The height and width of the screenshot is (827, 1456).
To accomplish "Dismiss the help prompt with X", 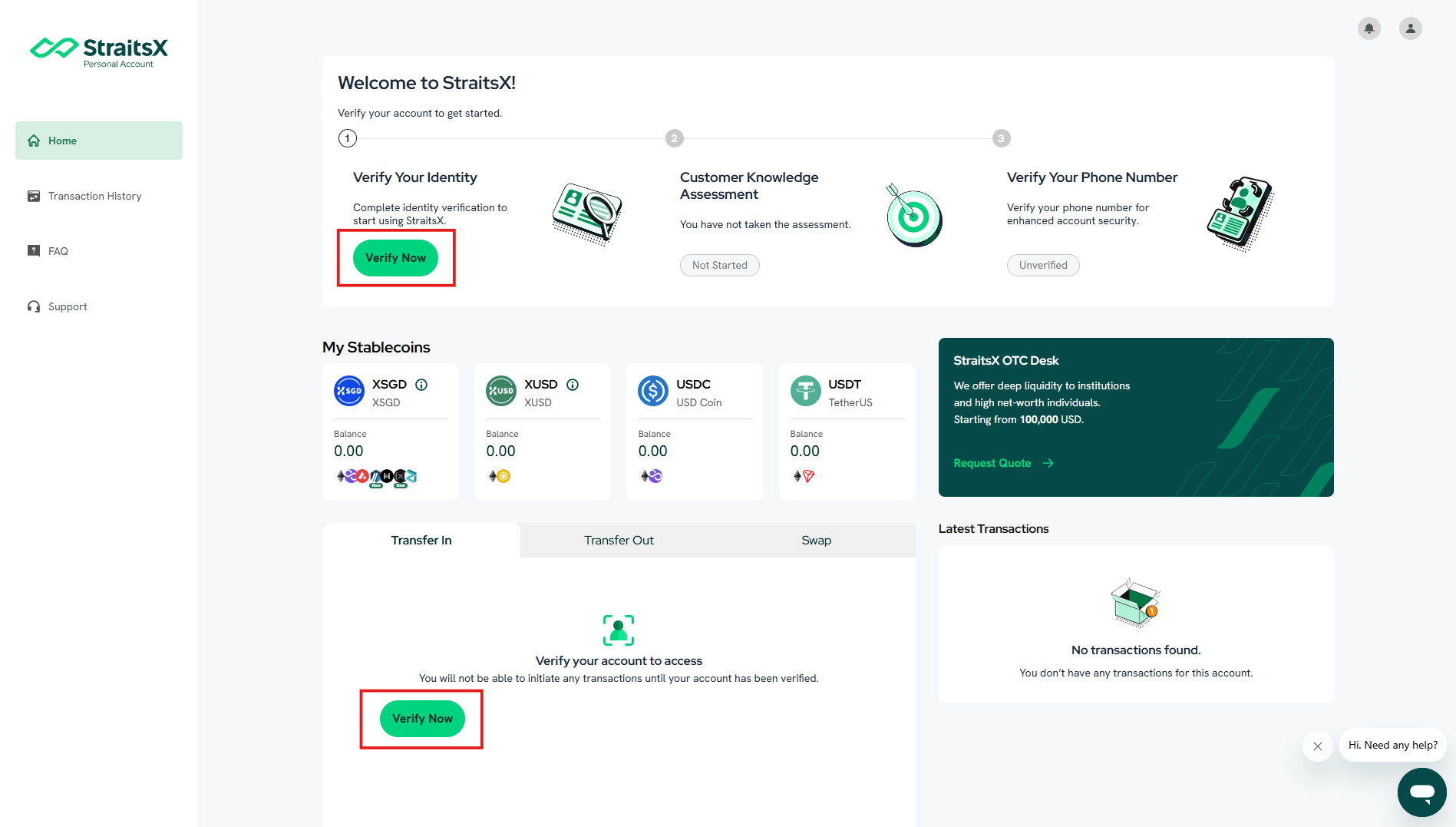I will coord(1317,746).
